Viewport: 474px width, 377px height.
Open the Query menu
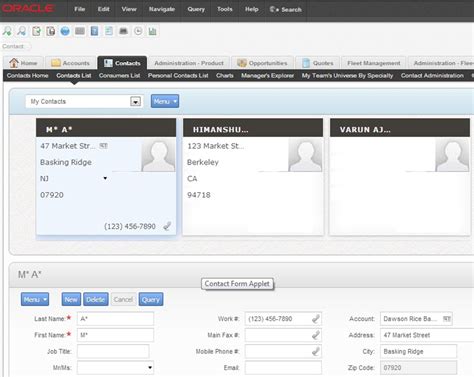[x=196, y=9]
